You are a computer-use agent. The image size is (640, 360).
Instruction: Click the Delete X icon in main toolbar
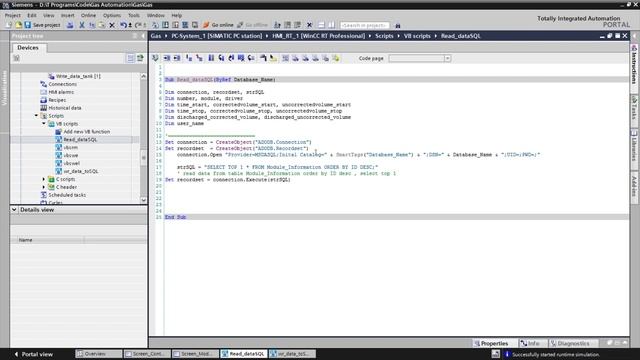point(112,25)
